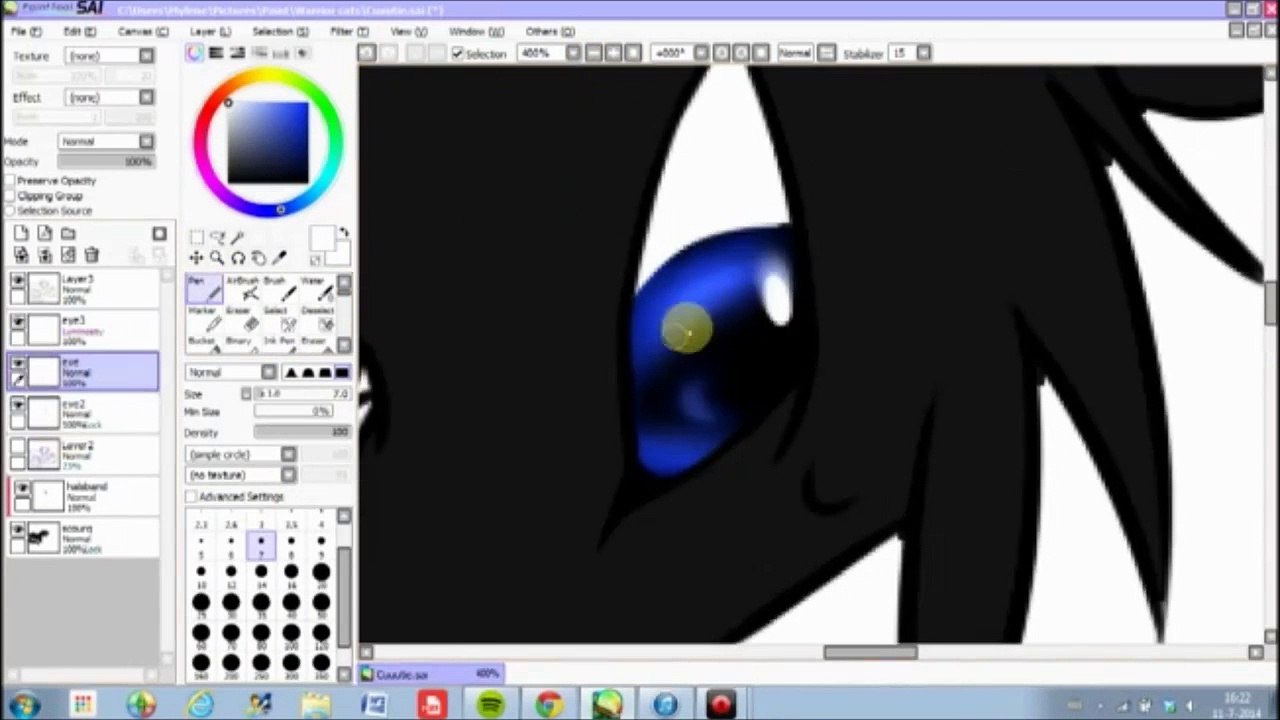This screenshot has height=720, width=1280.
Task: Open the layer Mode dropdown
Action: tap(106, 141)
